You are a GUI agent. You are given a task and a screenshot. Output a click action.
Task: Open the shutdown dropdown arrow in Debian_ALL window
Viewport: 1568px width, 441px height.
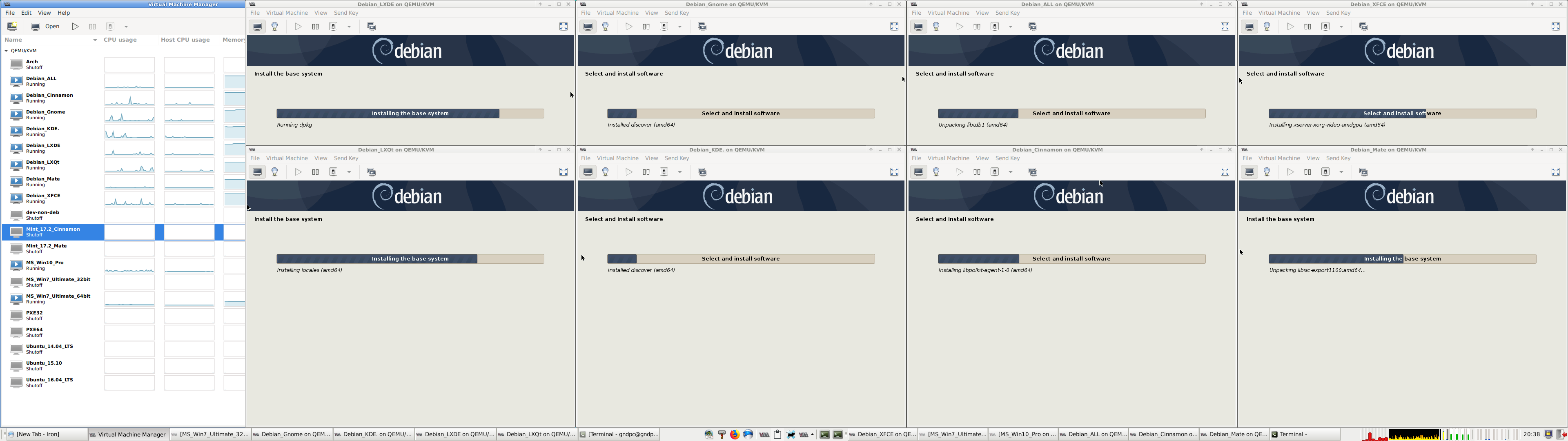(x=1011, y=26)
